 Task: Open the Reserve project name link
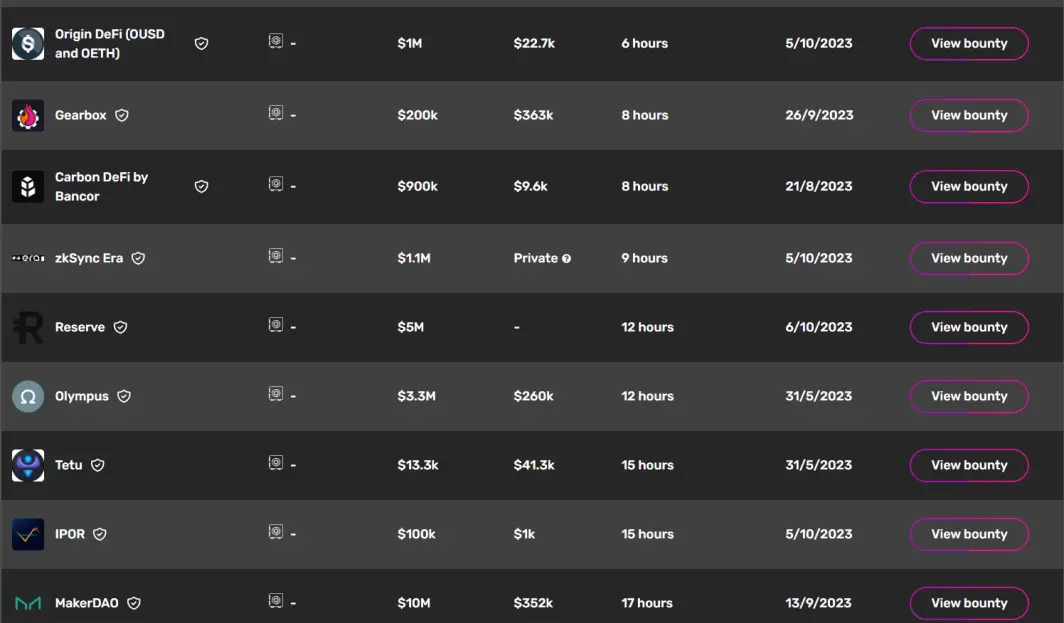(80, 327)
